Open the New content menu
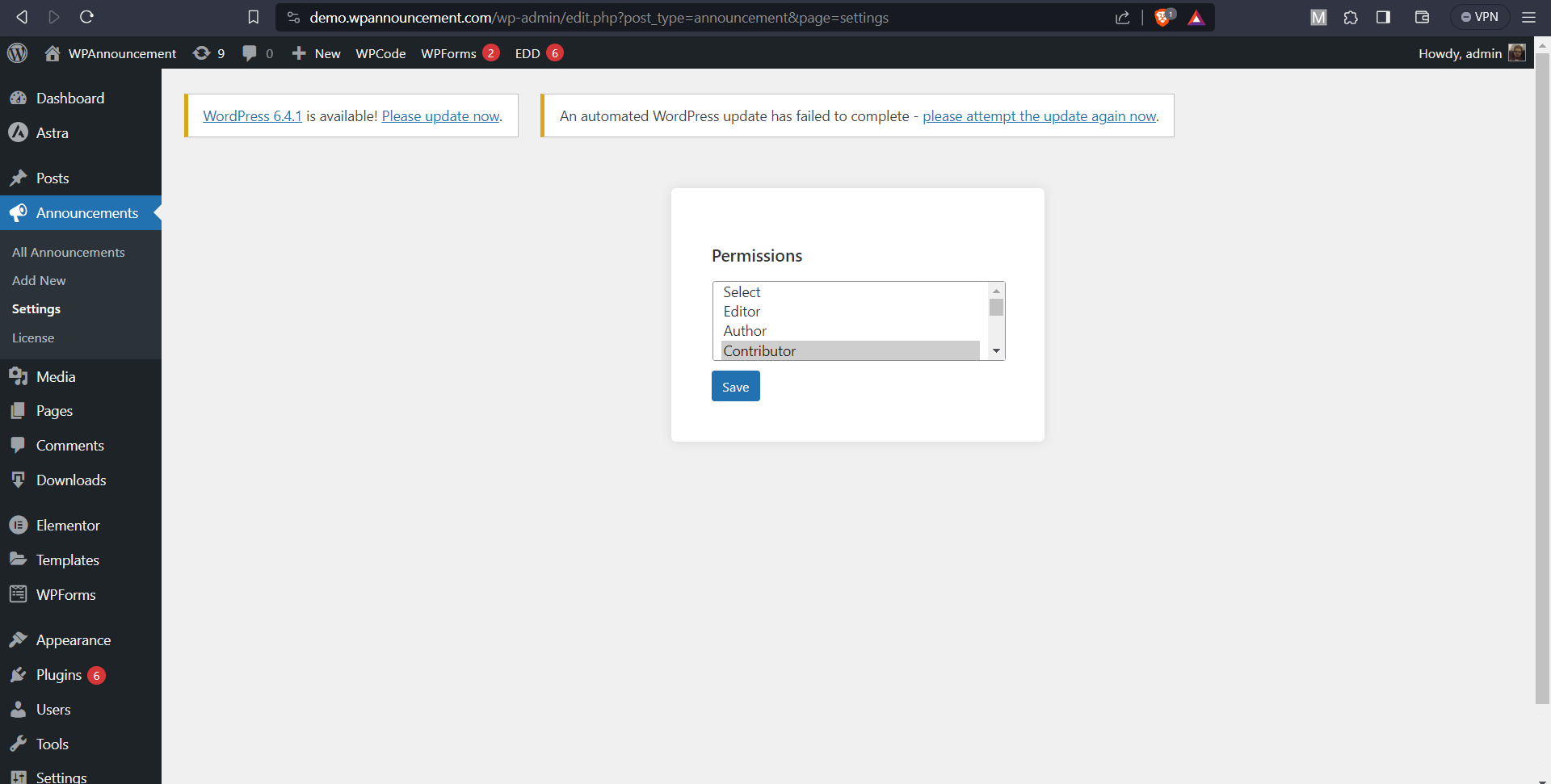The image size is (1551, 784). (317, 53)
